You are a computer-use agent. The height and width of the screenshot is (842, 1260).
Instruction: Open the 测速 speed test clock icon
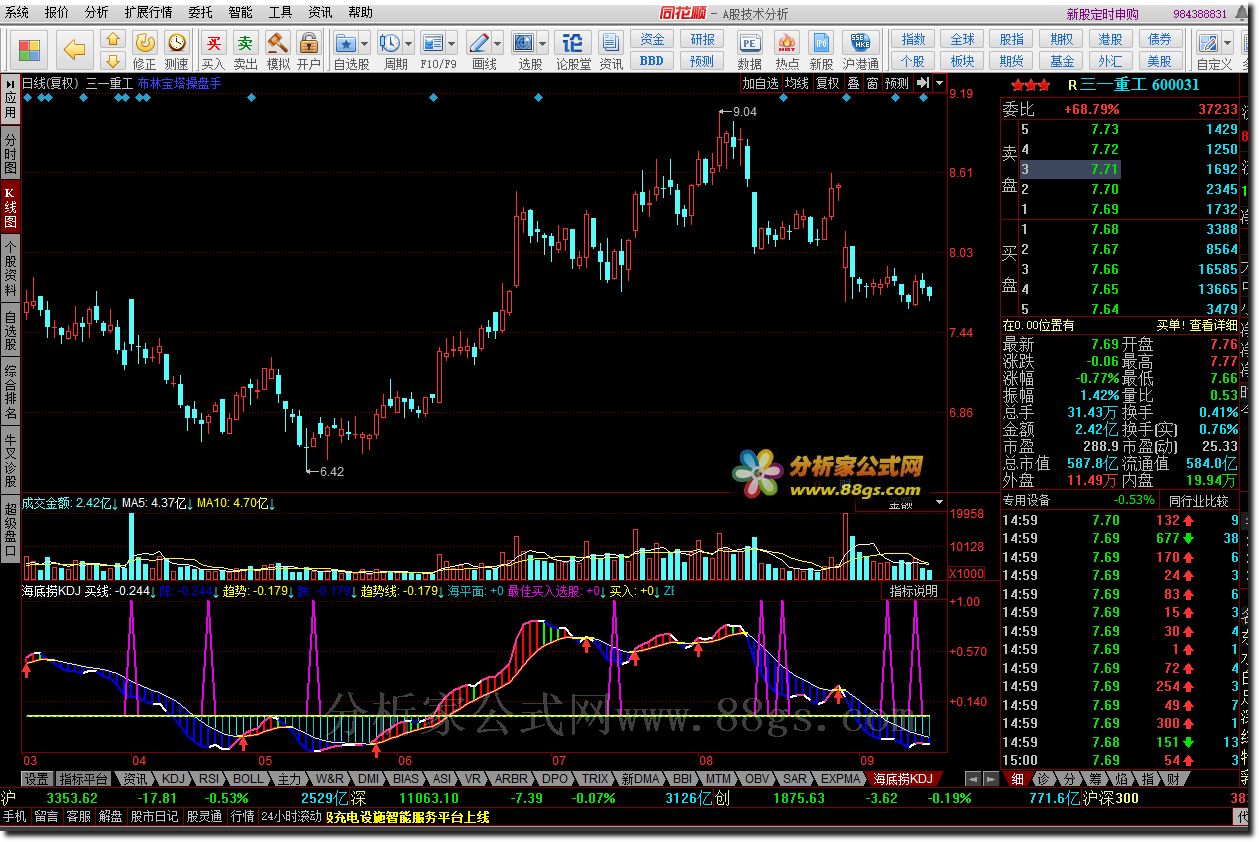(177, 50)
